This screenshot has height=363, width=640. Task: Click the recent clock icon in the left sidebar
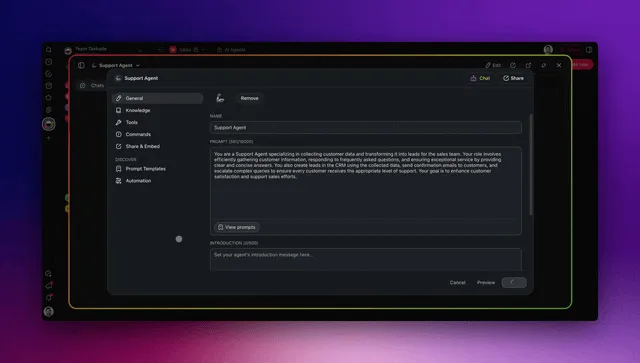49,62
